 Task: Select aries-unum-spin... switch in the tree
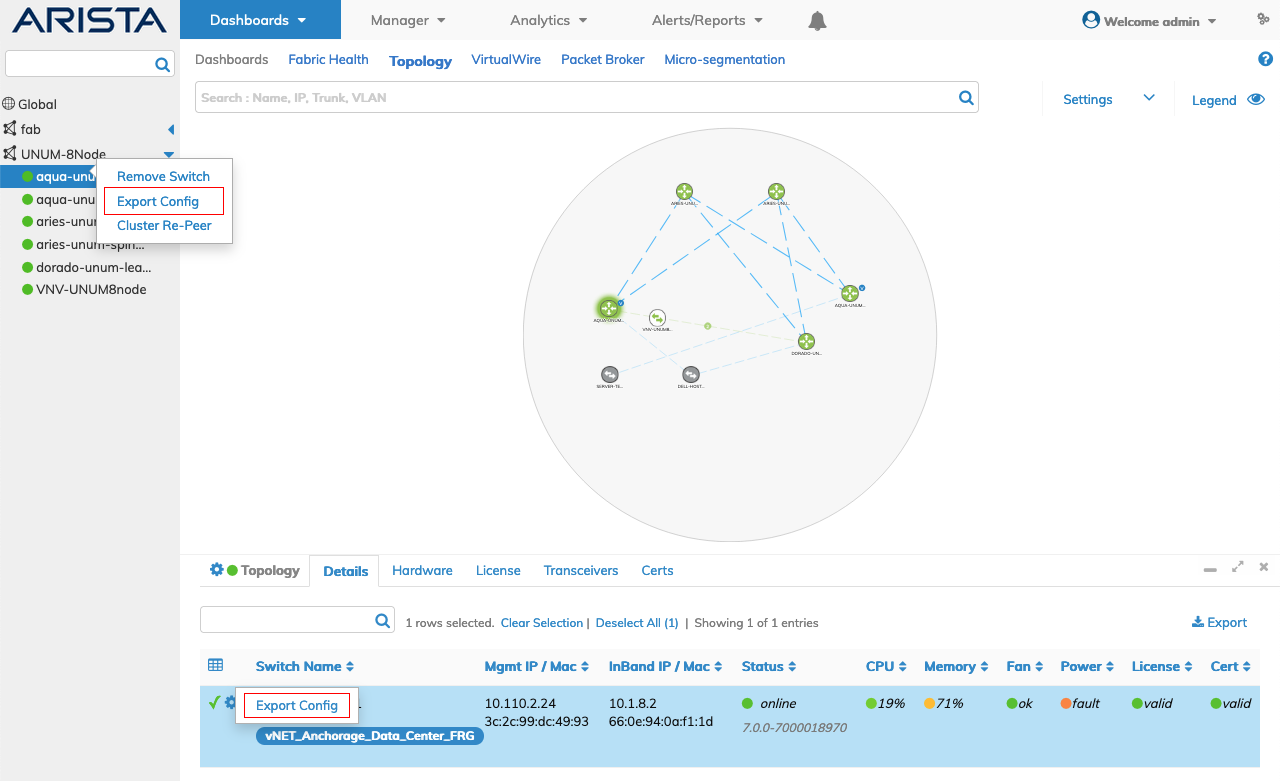click(90, 244)
